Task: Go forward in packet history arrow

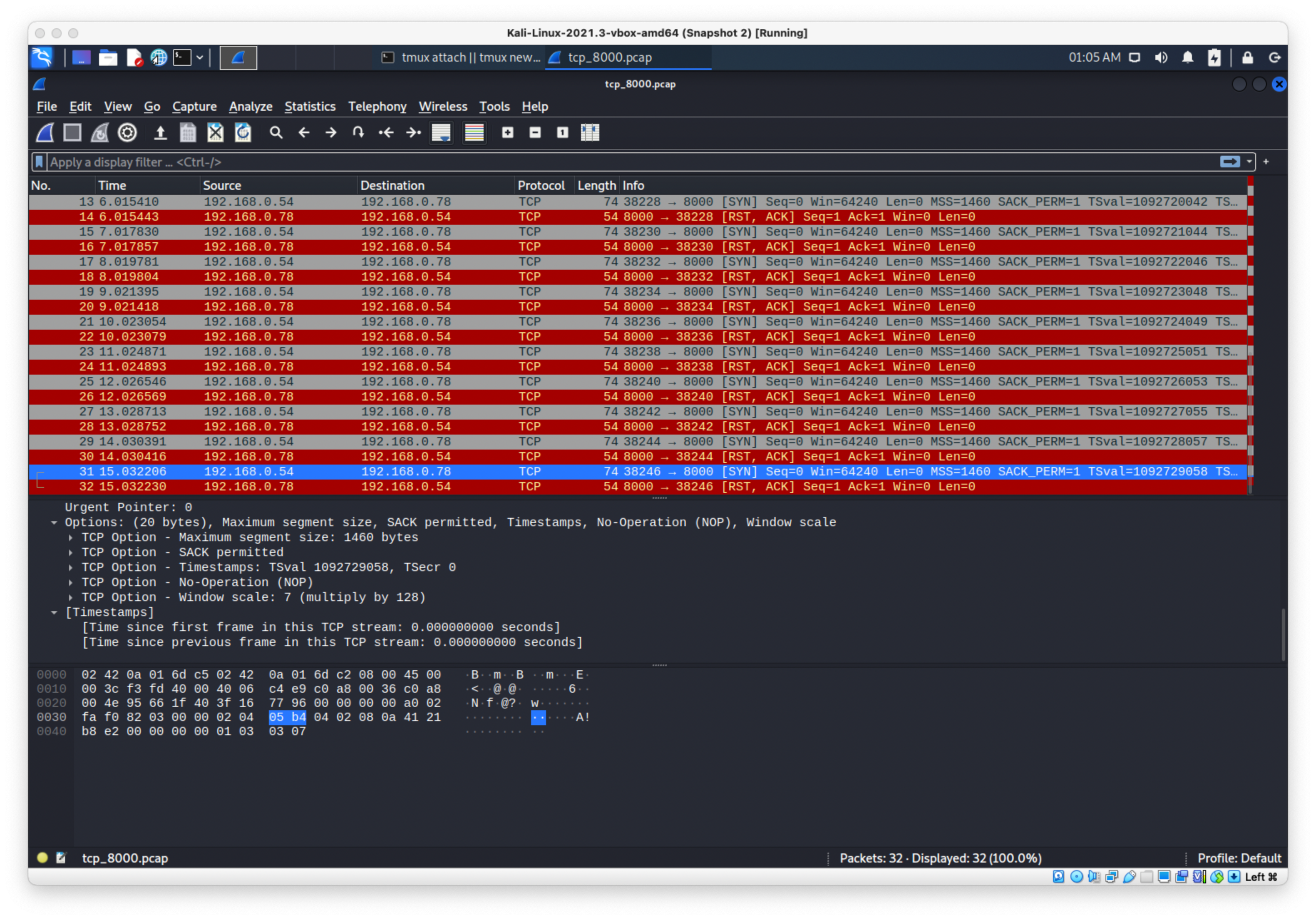Action: (331, 133)
